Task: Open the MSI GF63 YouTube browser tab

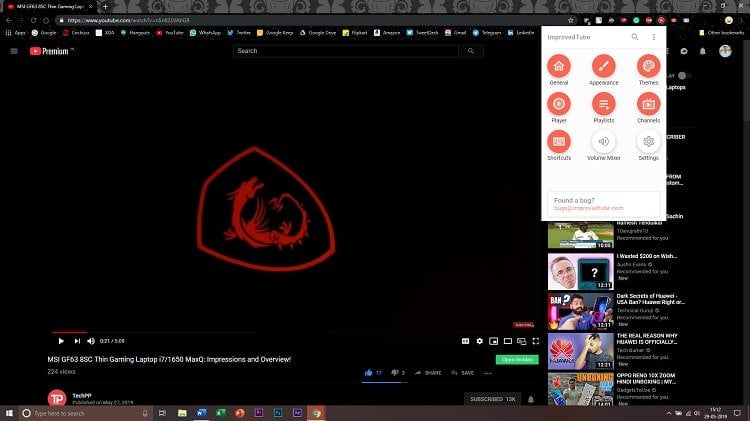Action: point(50,7)
